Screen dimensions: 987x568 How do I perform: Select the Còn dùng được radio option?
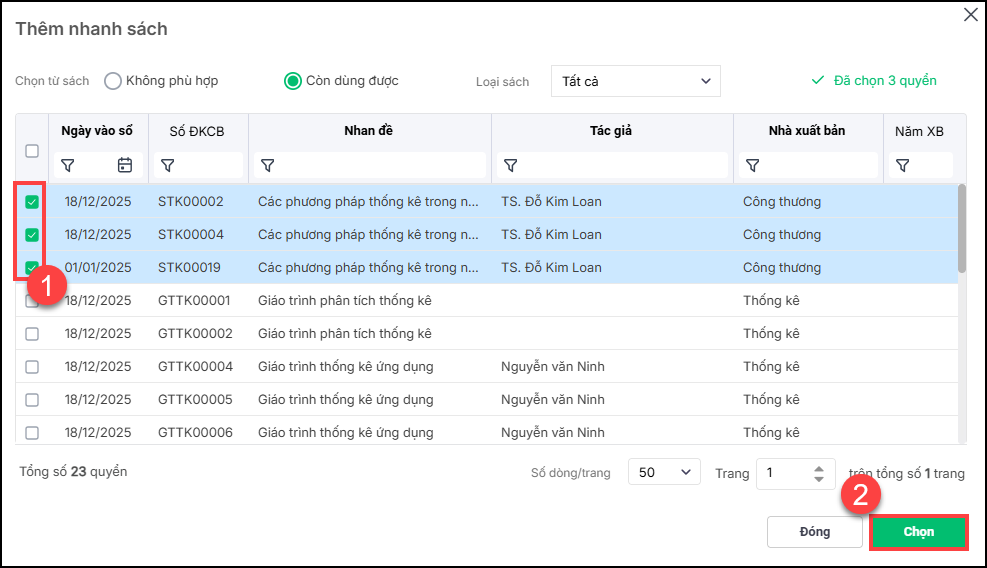click(x=293, y=81)
